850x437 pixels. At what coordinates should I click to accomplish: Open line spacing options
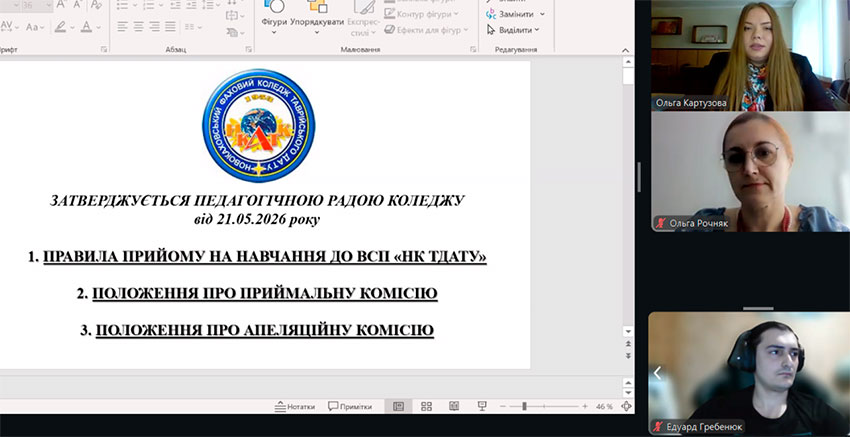[x=209, y=5]
